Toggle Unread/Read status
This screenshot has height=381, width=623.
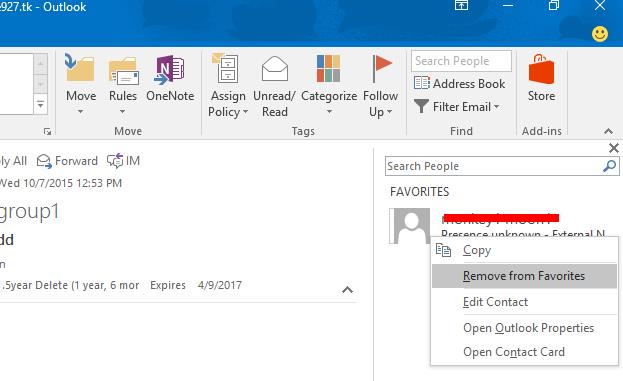(x=274, y=86)
